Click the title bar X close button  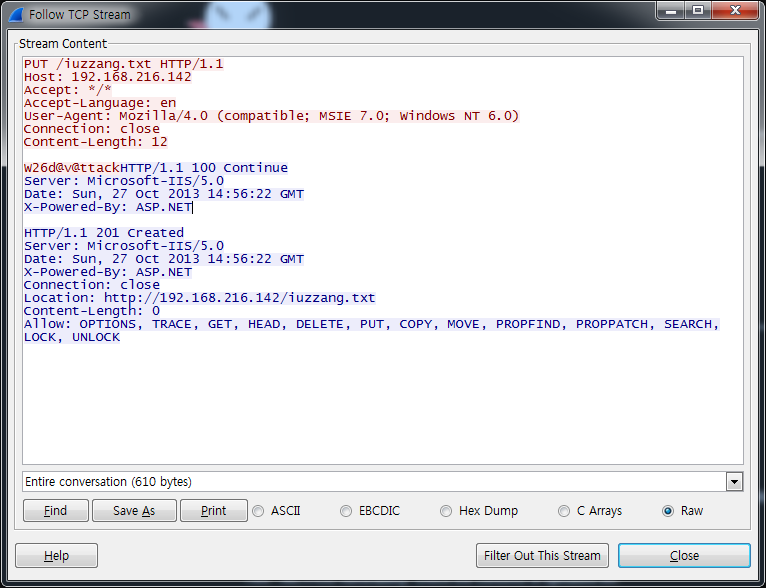coord(736,11)
